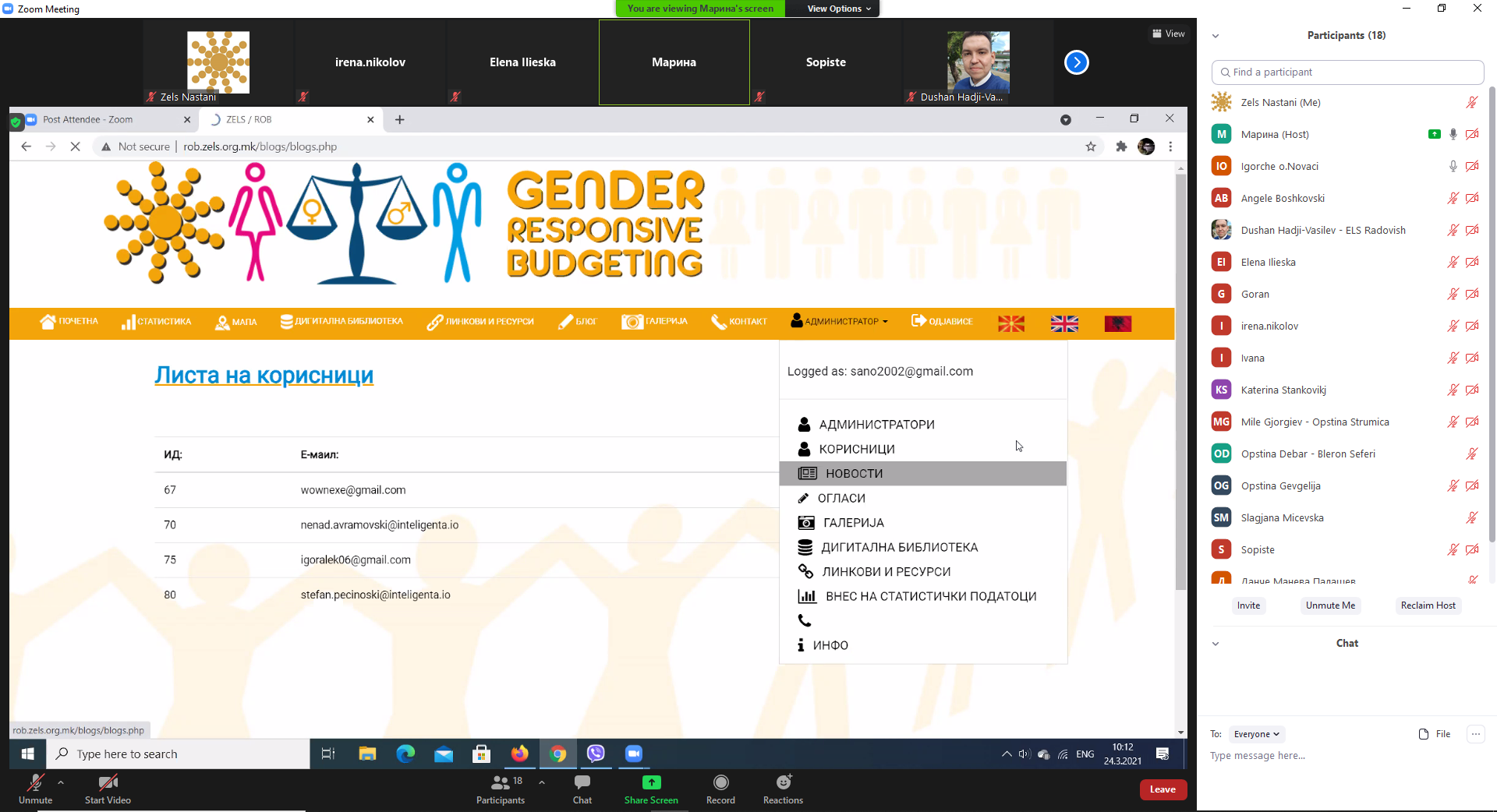This screenshot has width=1497, height=812.
Task: Change chat recipient Everyone dropdown
Action: point(1256,734)
